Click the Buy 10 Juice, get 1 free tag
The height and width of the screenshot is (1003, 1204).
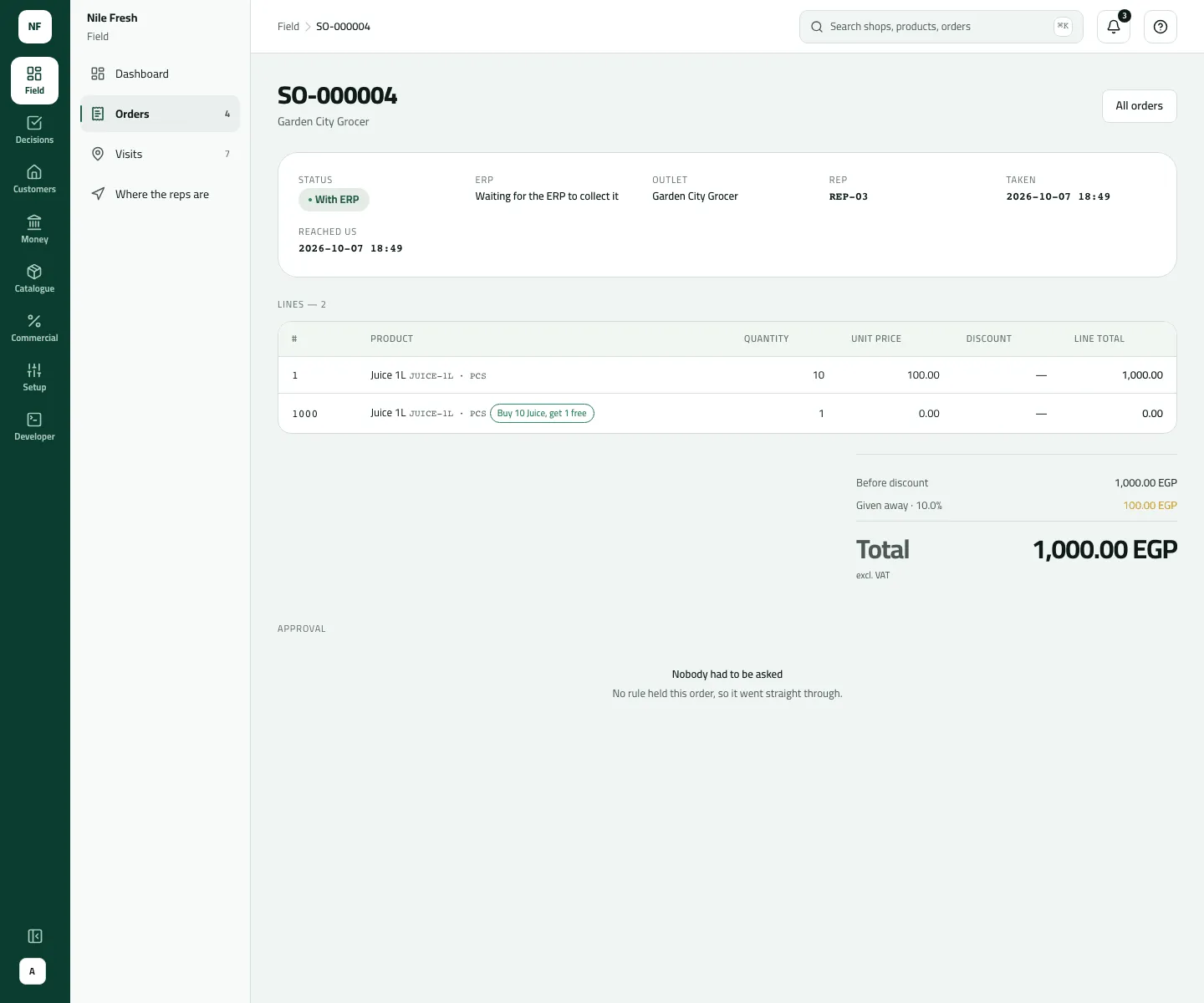click(542, 413)
